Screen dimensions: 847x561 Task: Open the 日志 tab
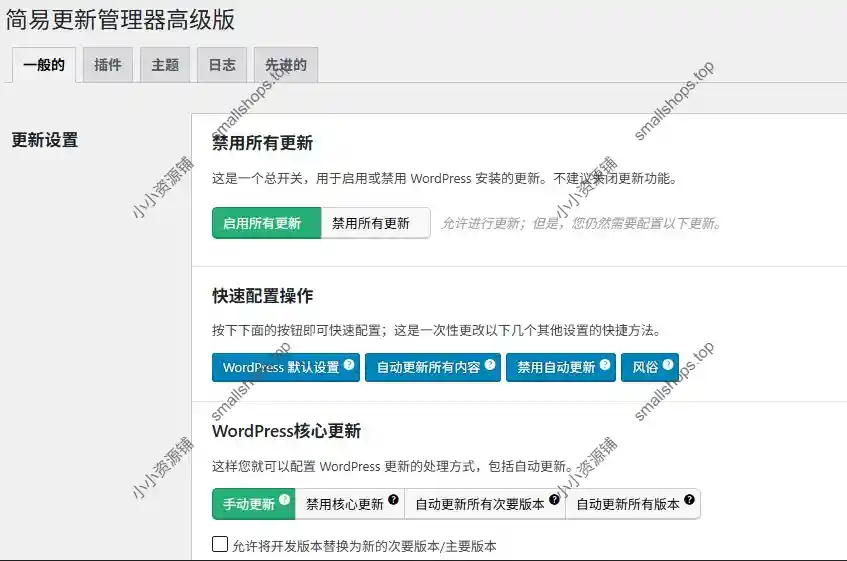pyautogui.click(x=222, y=65)
